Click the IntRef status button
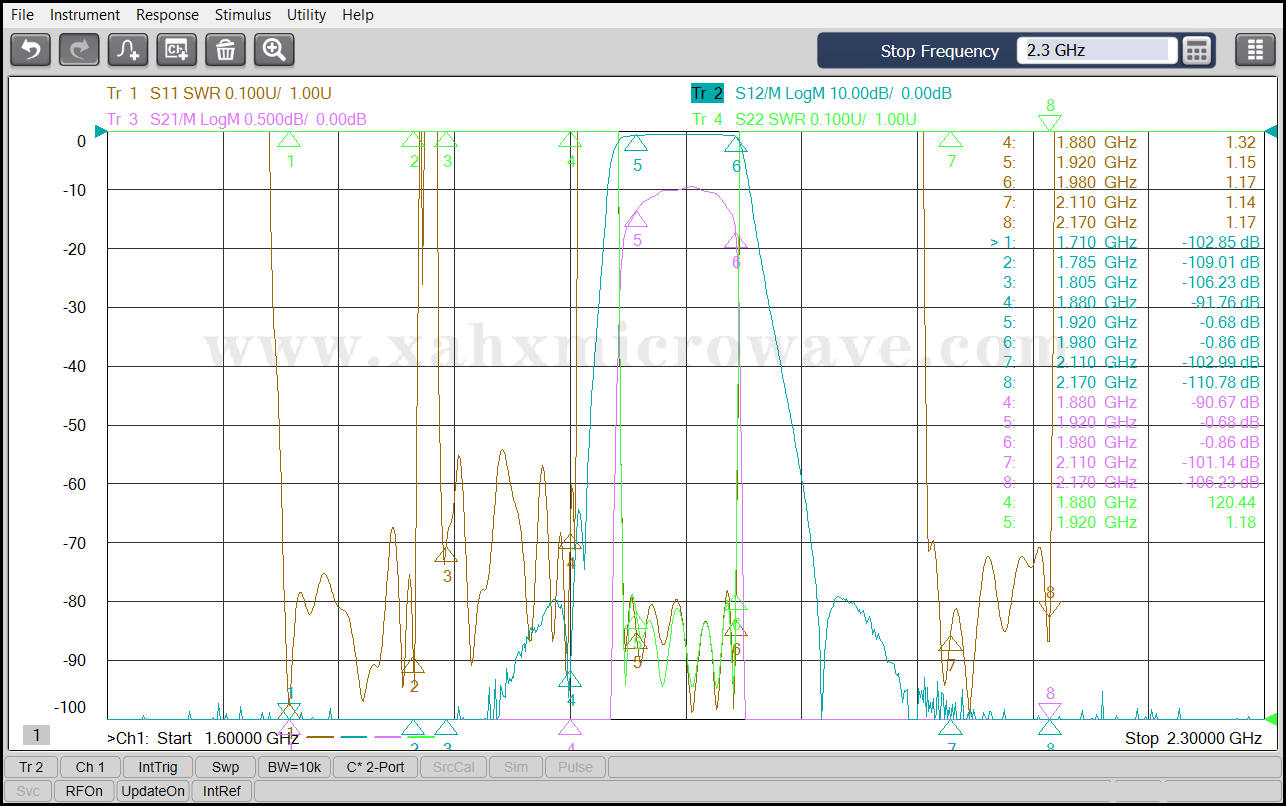 pyautogui.click(x=221, y=791)
